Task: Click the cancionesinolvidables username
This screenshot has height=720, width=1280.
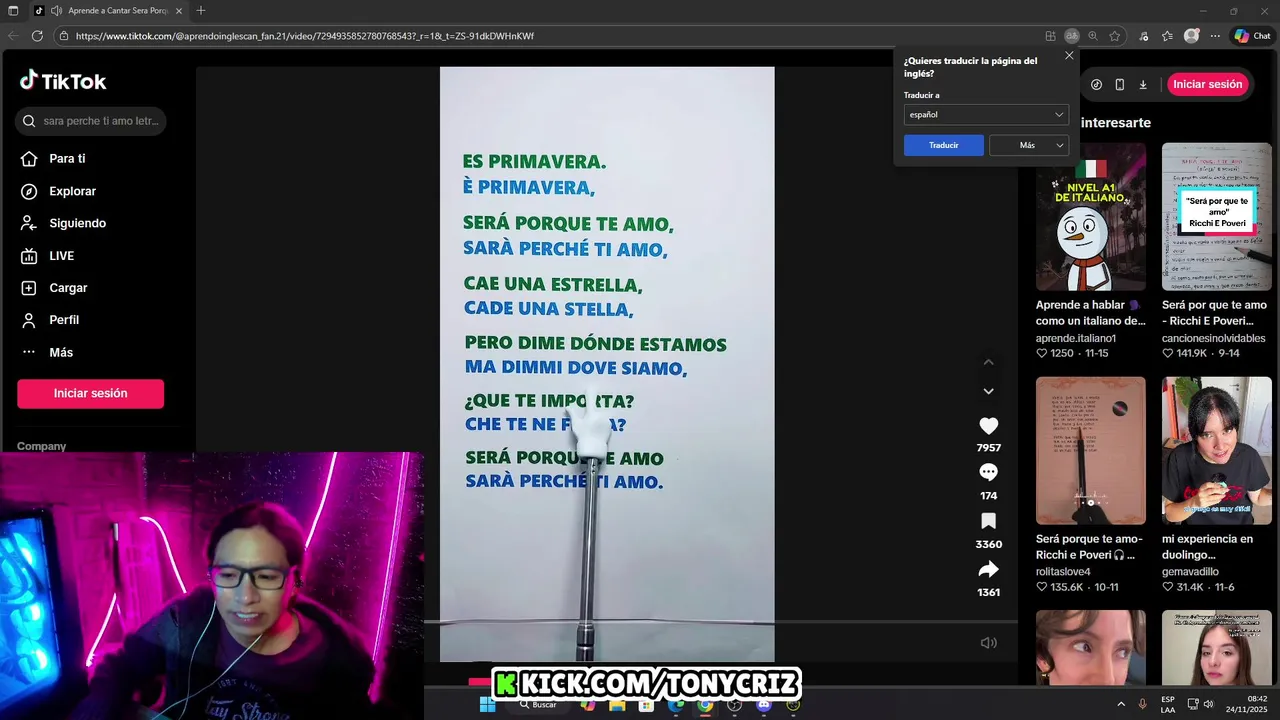Action: click(x=1214, y=338)
